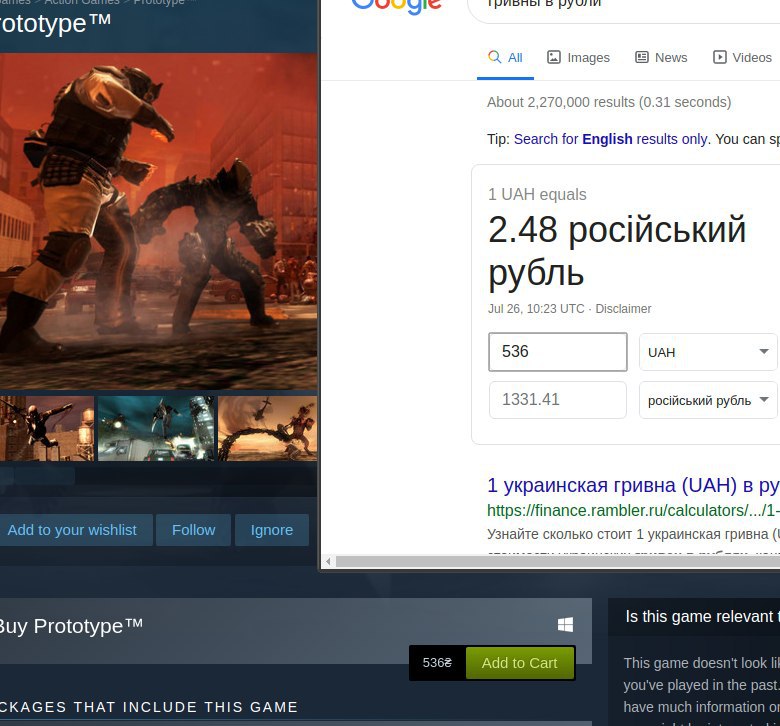Click the News tab newspaper icon

click(x=642, y=57)
